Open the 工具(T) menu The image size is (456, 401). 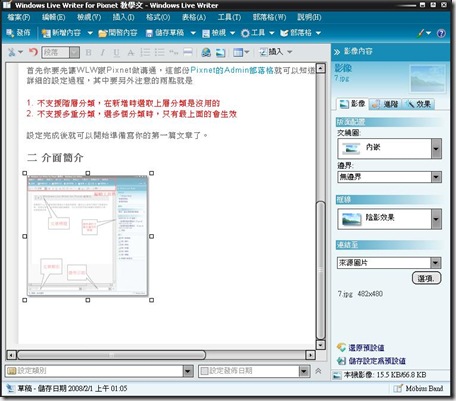click(229, 17)
